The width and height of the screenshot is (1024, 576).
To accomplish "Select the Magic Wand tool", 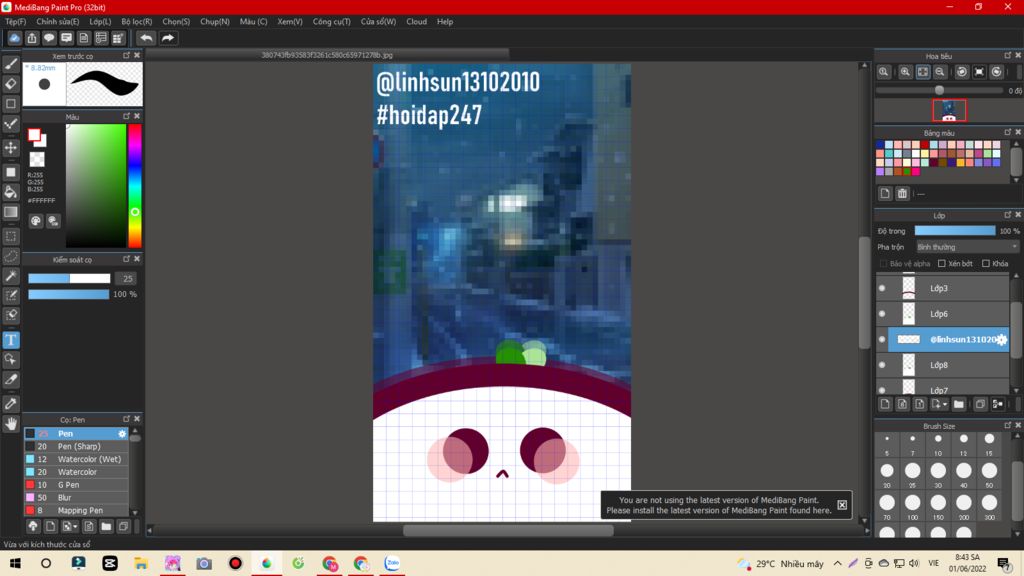I will click(x=11, y=276).
